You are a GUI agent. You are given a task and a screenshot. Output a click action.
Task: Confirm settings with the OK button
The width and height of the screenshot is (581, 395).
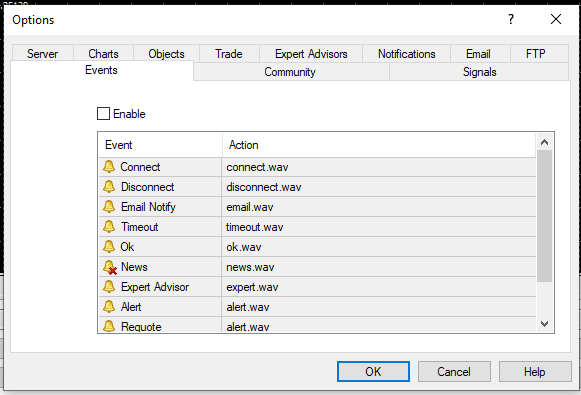point(373,371)
